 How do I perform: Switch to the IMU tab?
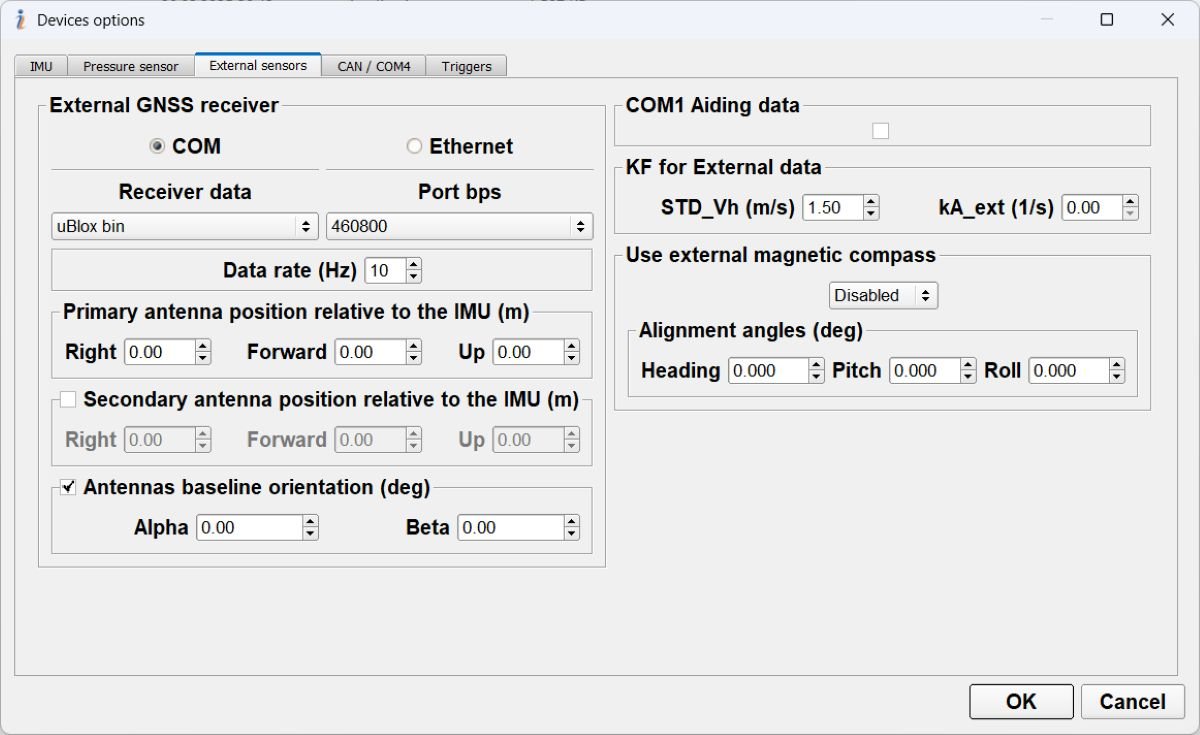click(41, 65)
